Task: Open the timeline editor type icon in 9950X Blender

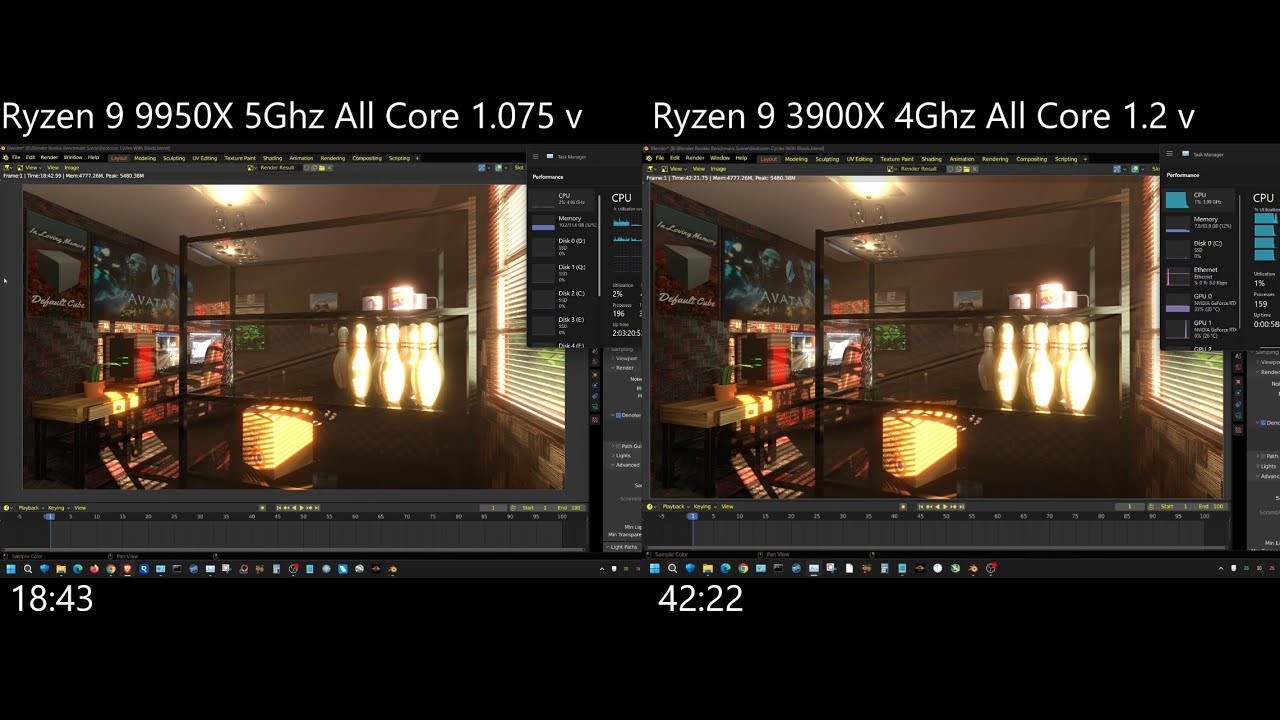Action: 6,508
